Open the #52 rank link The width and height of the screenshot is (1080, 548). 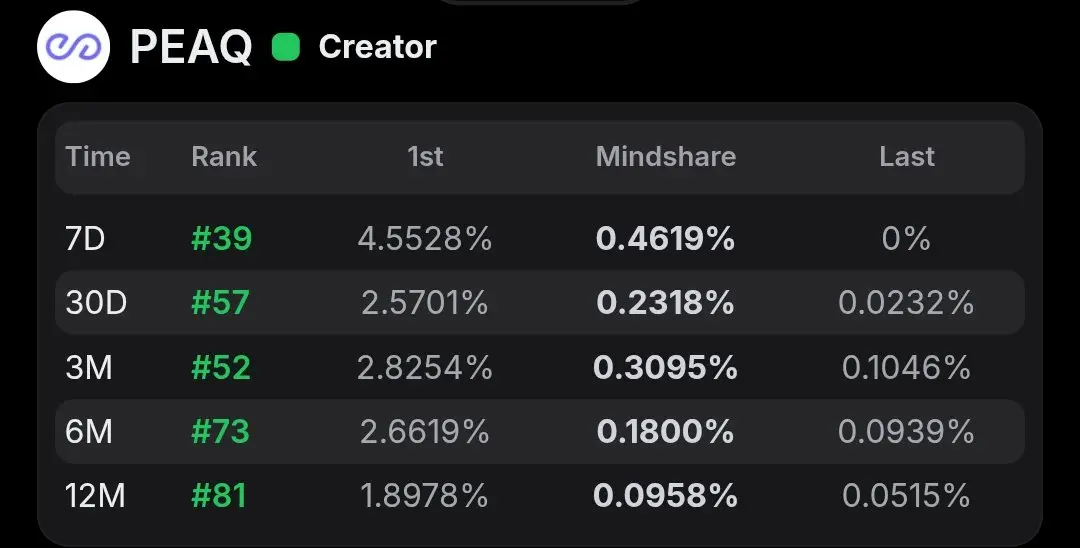[x=220, y=367]
